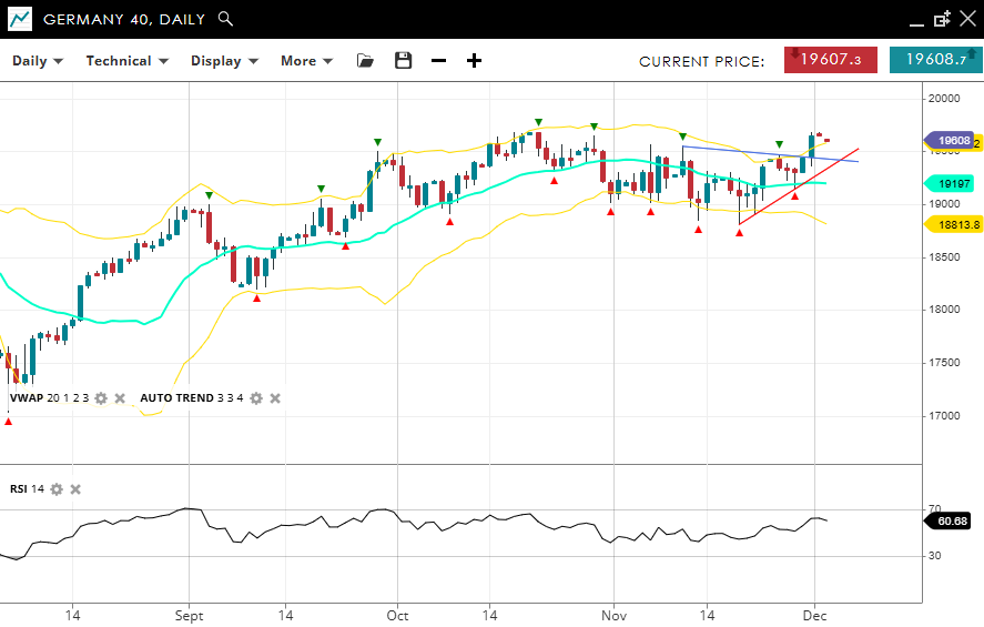Image resolution: width=984 pixels, height=627 pixels.
Task: Detach chart into new window
Action: point(941,19)
